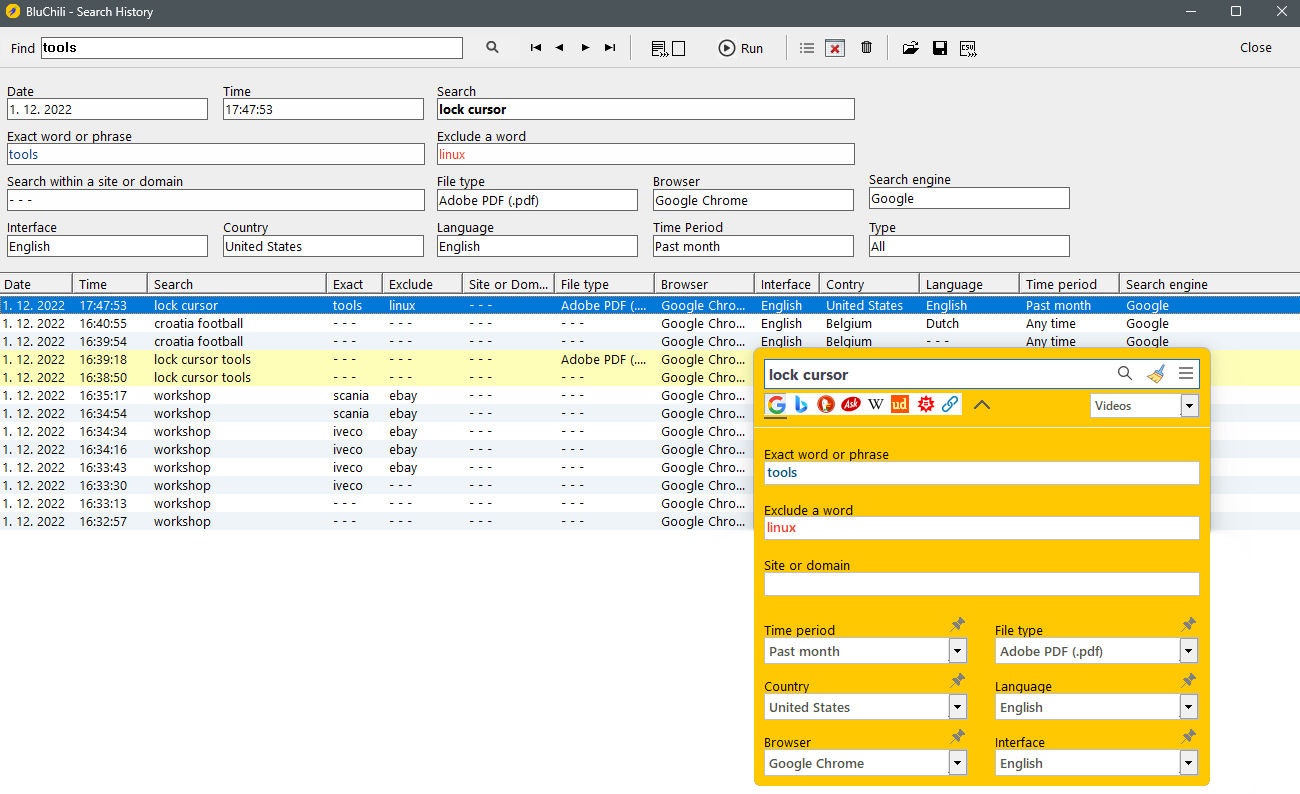Click the yellow panel's Exclude a word field

[x=982, y=528]
